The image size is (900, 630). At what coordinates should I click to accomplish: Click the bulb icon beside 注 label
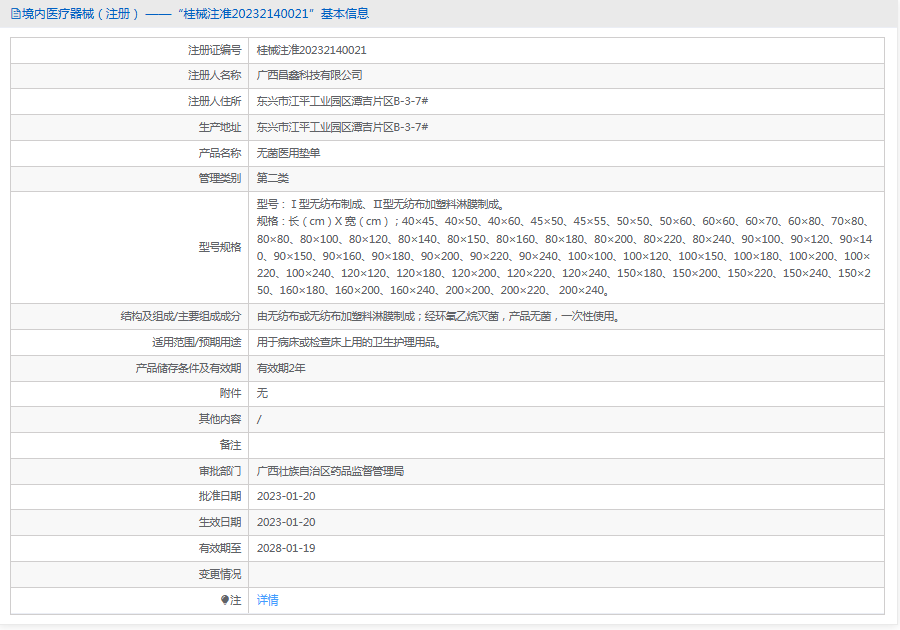tap(224, 600)
